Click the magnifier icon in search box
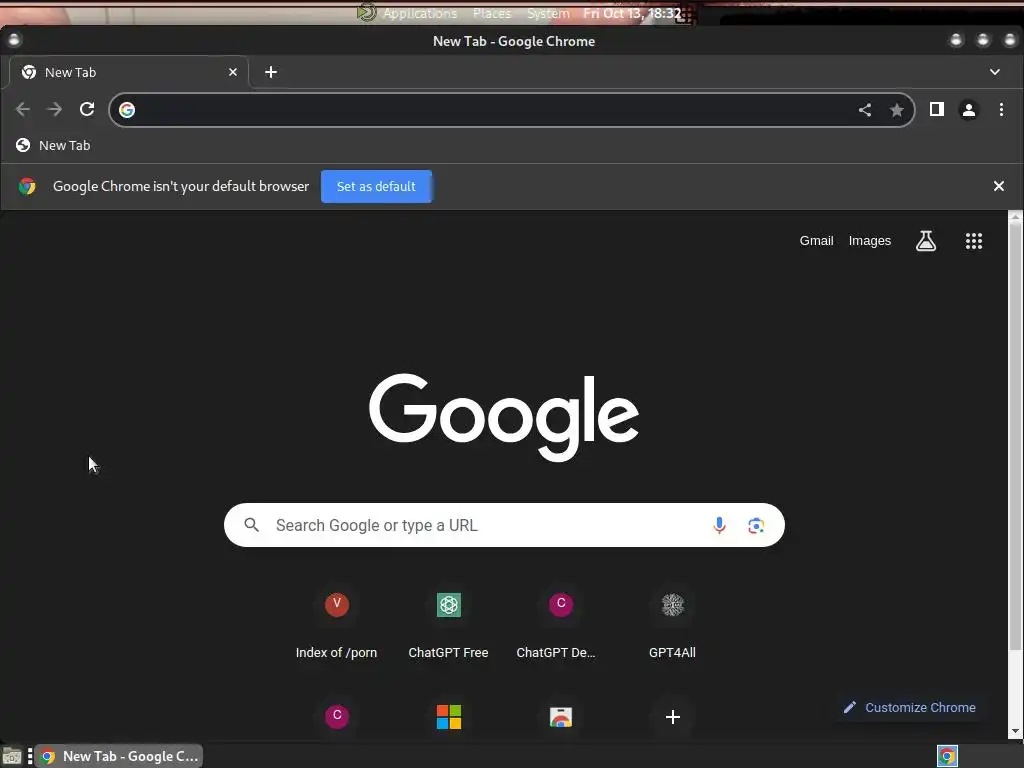This screenshot has width=1024, height=768. point(251,524)
